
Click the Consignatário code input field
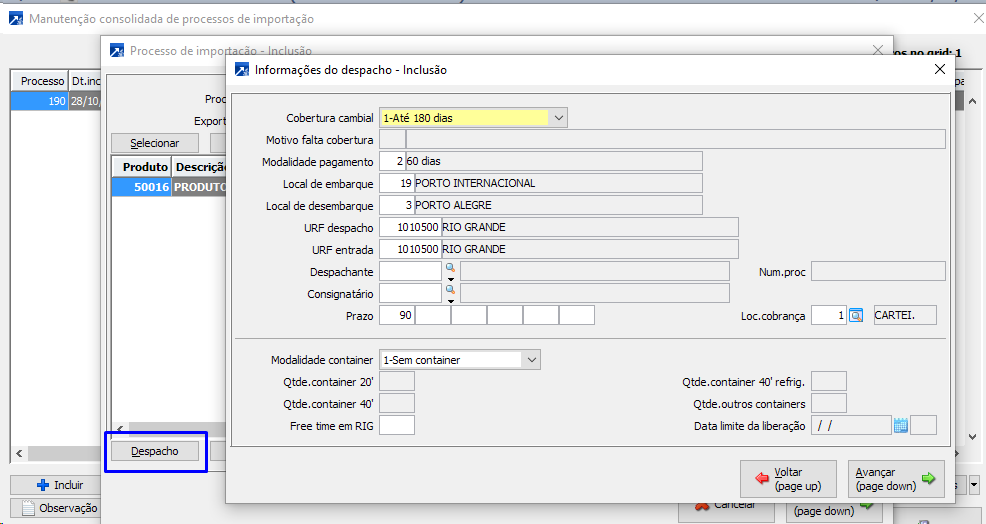(x=410, y=294)
